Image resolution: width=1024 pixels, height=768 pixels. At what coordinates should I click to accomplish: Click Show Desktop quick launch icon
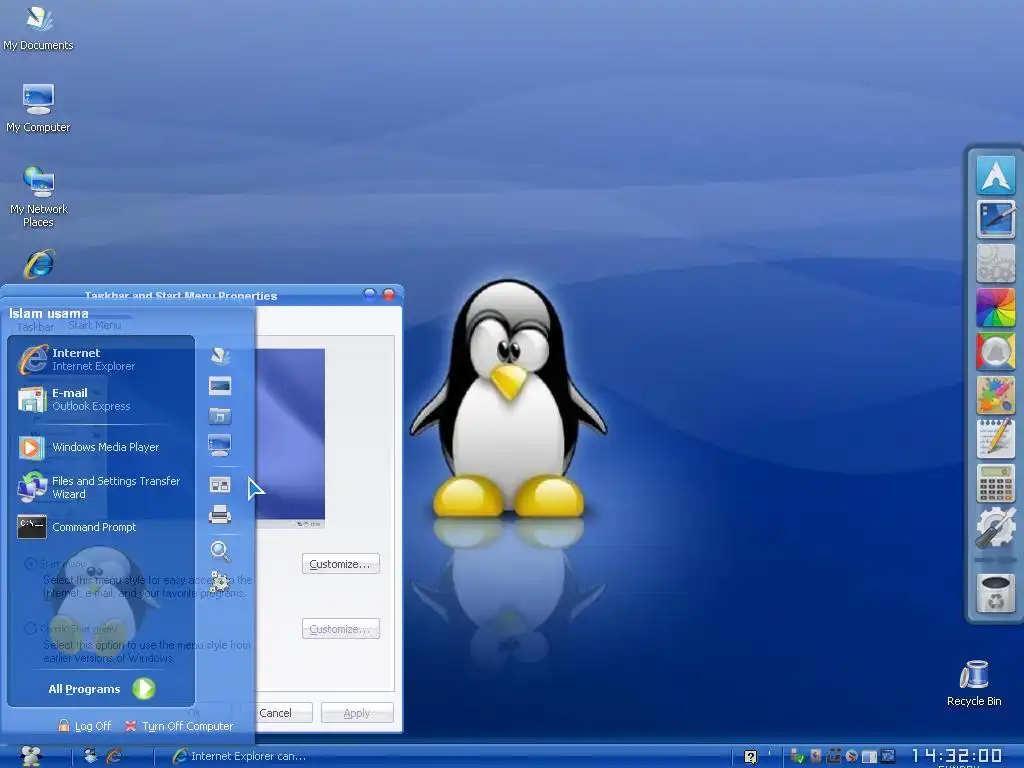(91, 756)
